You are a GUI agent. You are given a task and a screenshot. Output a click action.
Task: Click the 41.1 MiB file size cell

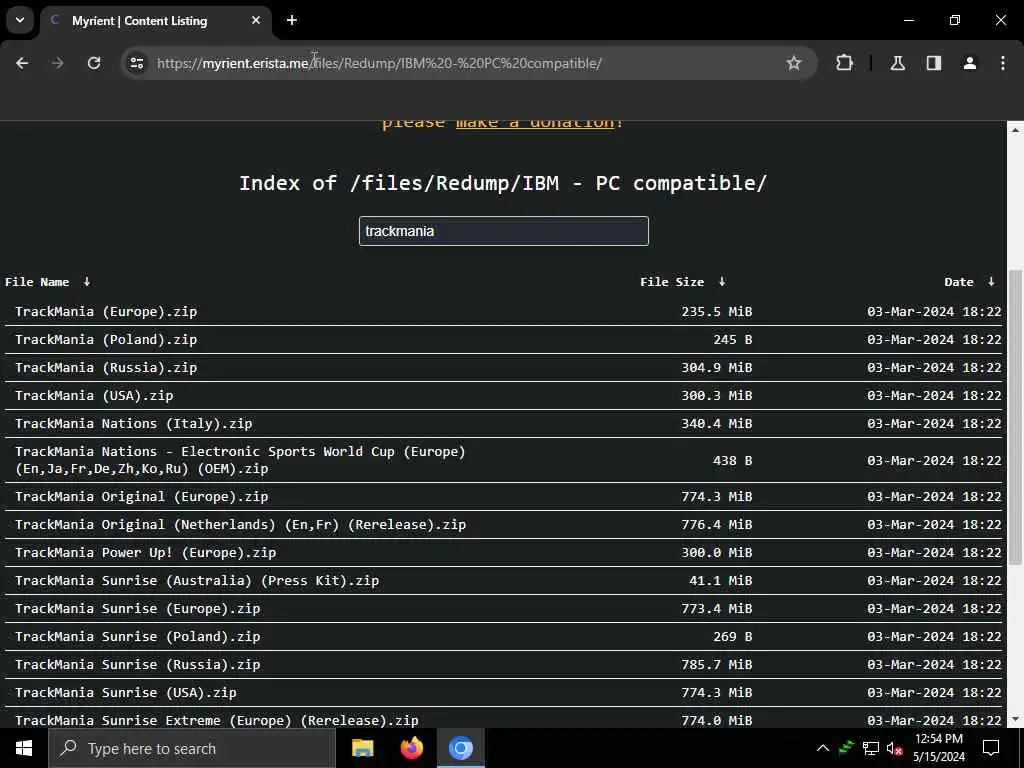point(720,581)
